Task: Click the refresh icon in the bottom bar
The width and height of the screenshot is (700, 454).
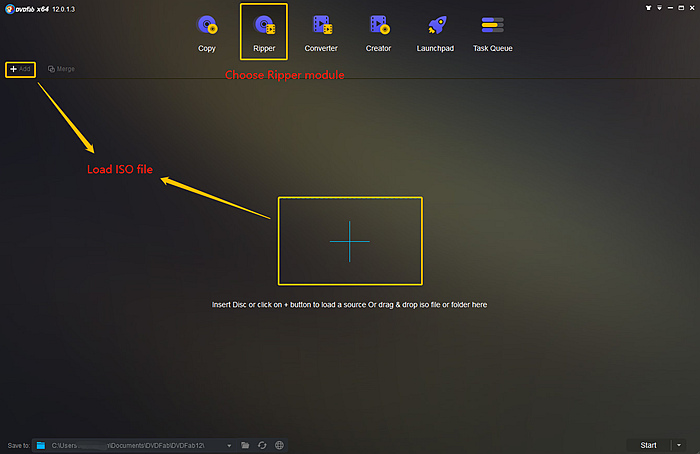Action: (x=262, y=445)
